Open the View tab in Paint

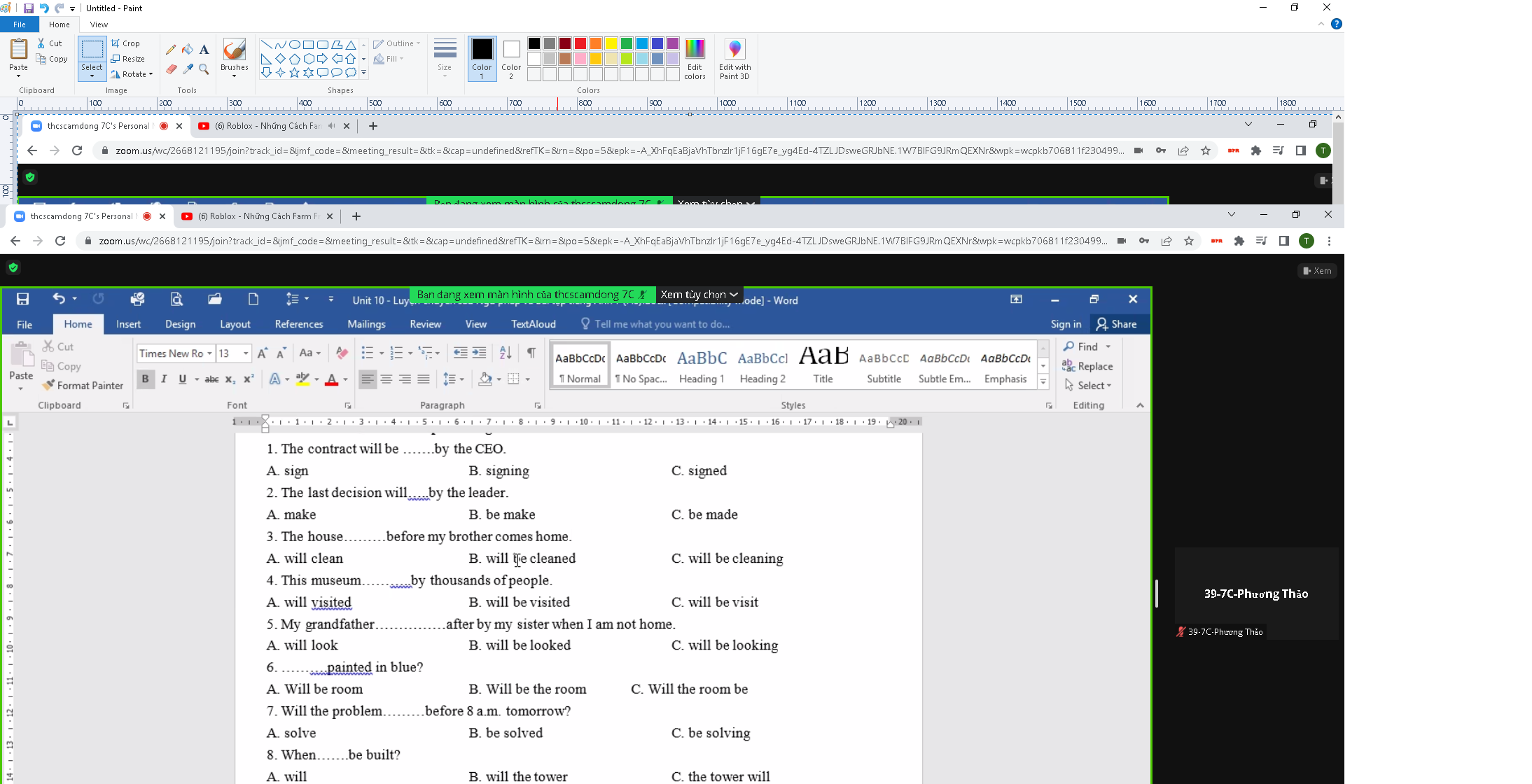coord(99,24)
